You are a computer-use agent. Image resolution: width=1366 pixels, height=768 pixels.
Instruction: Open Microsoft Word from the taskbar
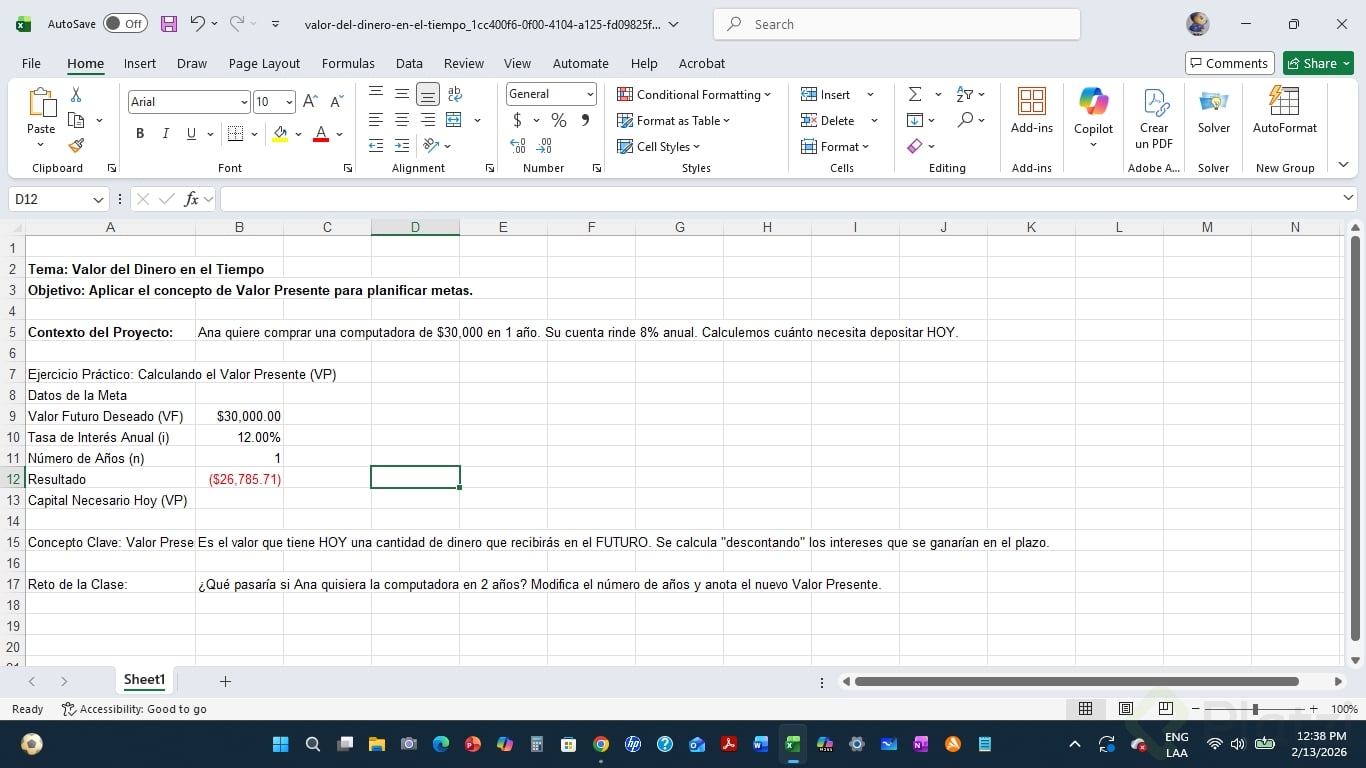(760, 744)
